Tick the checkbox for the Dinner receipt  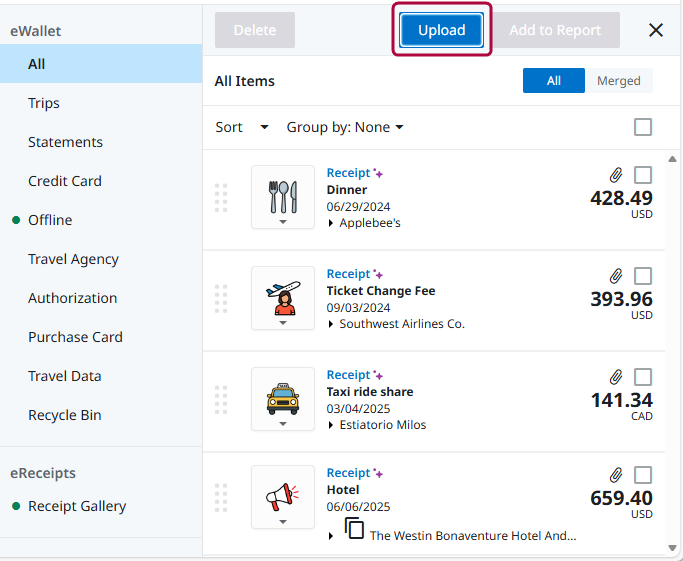643,175
